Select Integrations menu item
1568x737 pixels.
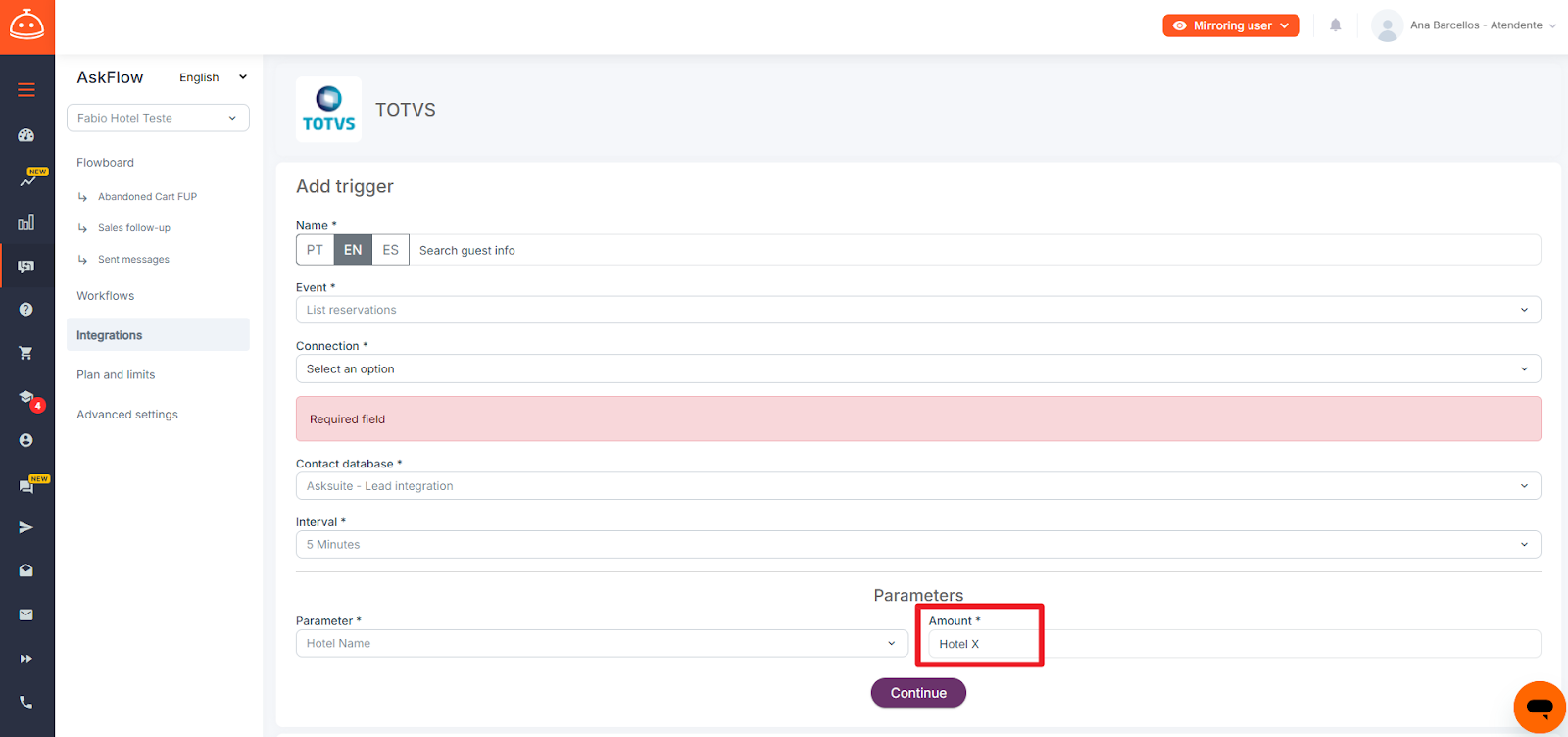(158, 334)
